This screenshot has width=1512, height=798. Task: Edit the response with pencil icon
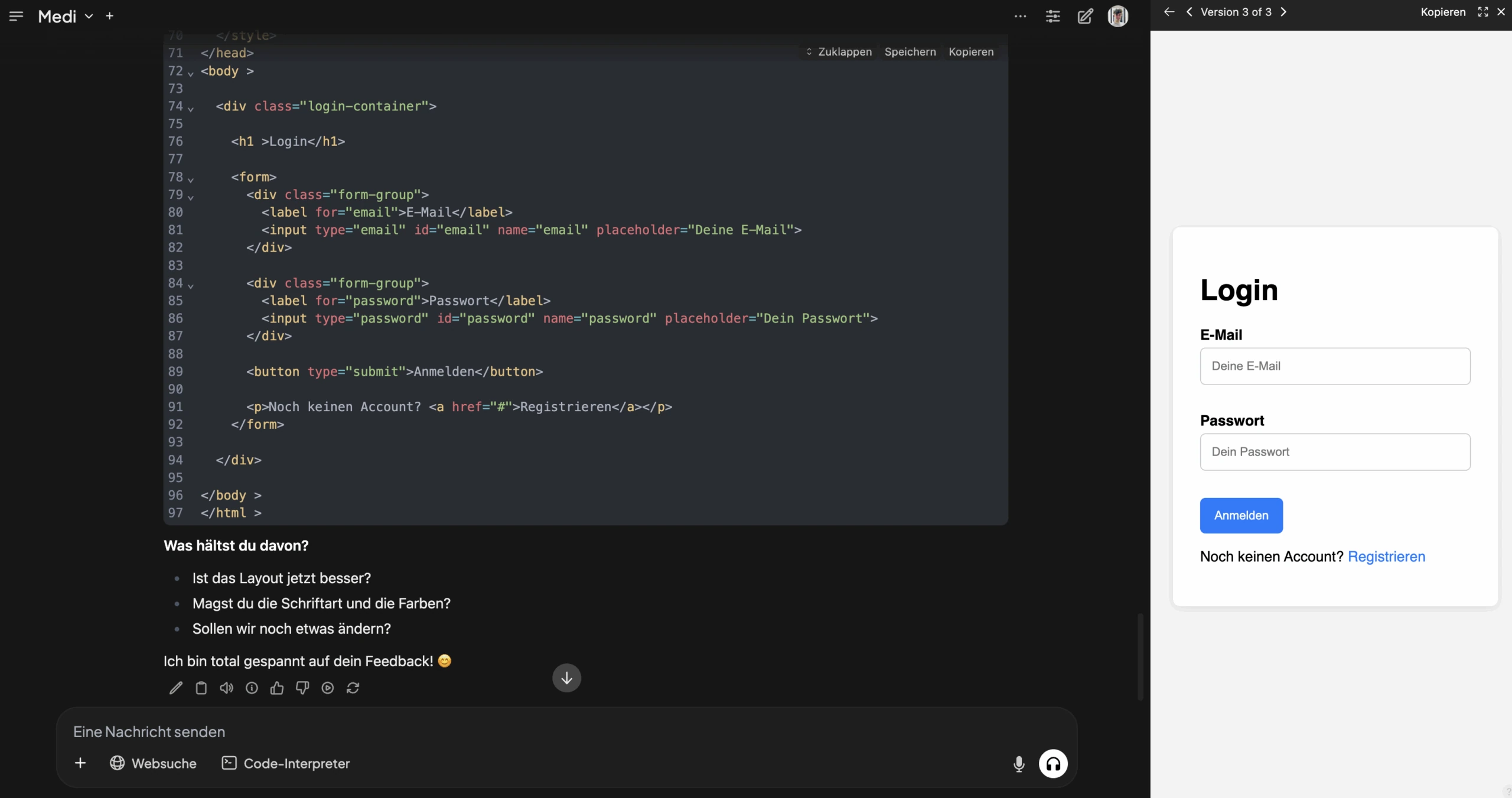coord(175,688)
